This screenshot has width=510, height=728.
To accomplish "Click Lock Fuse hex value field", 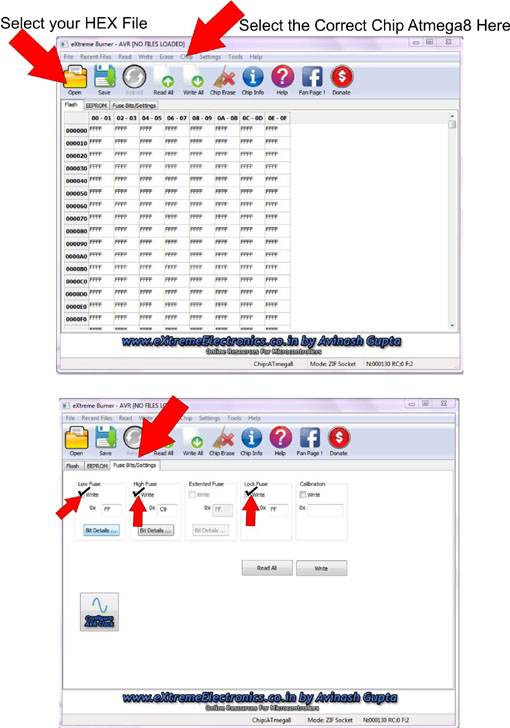I will click(x=278, y=510).
